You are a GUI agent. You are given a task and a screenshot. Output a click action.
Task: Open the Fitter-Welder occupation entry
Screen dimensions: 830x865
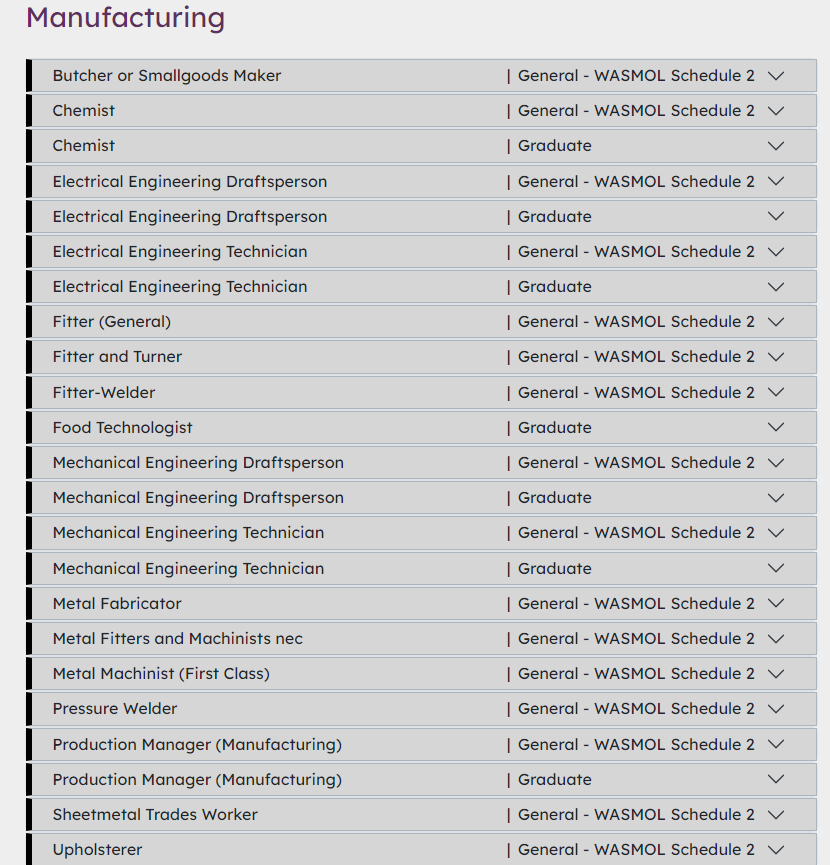coord(104,392)
